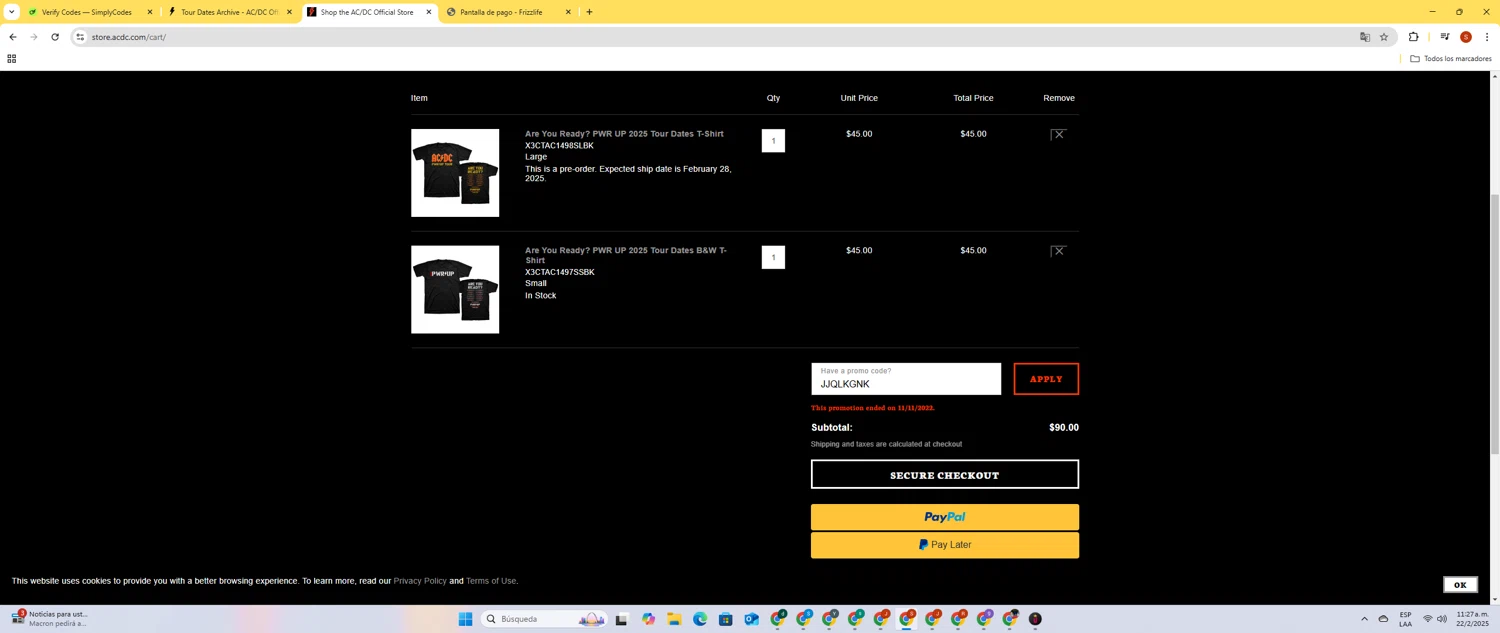Open File Explorer from the taskbar

[x=674, y=619]
